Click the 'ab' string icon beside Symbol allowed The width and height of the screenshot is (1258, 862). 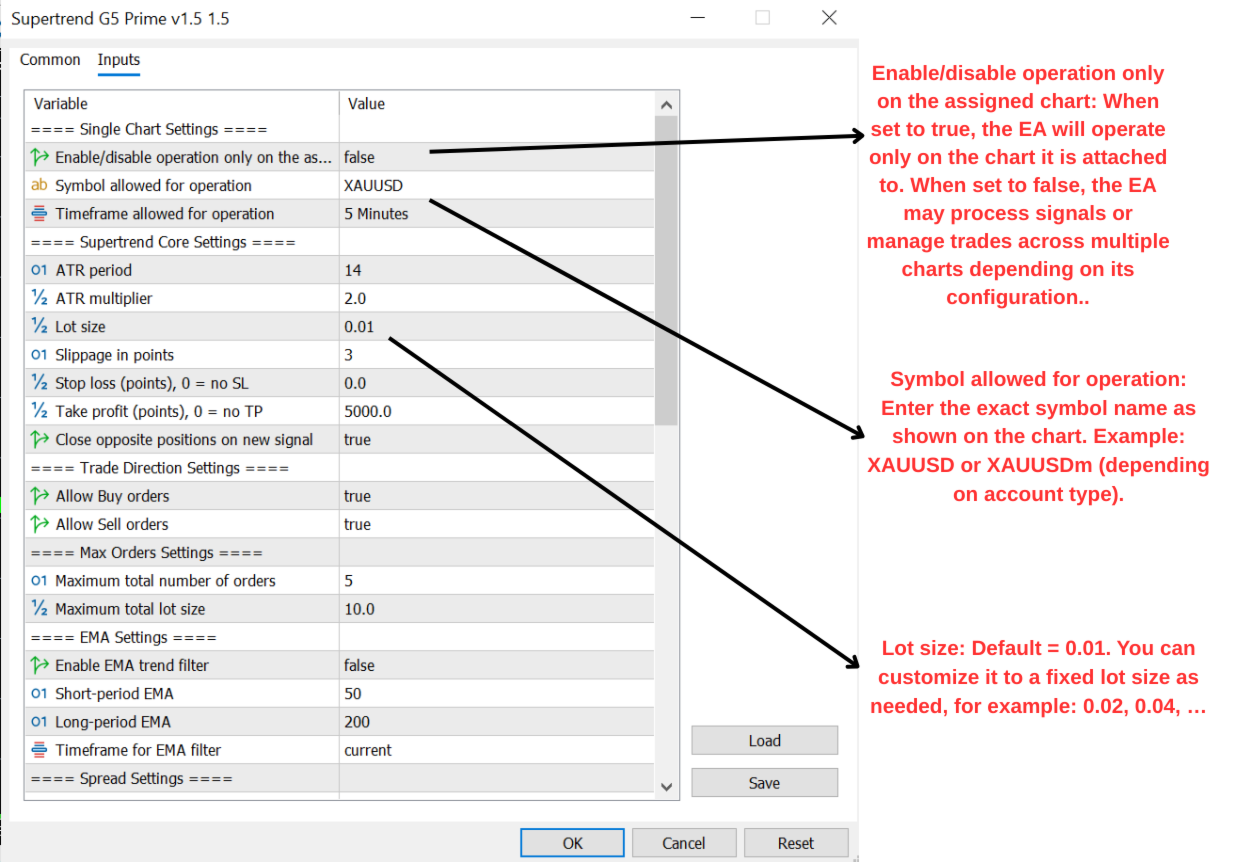pyautogui.click(x=40, y=185)
